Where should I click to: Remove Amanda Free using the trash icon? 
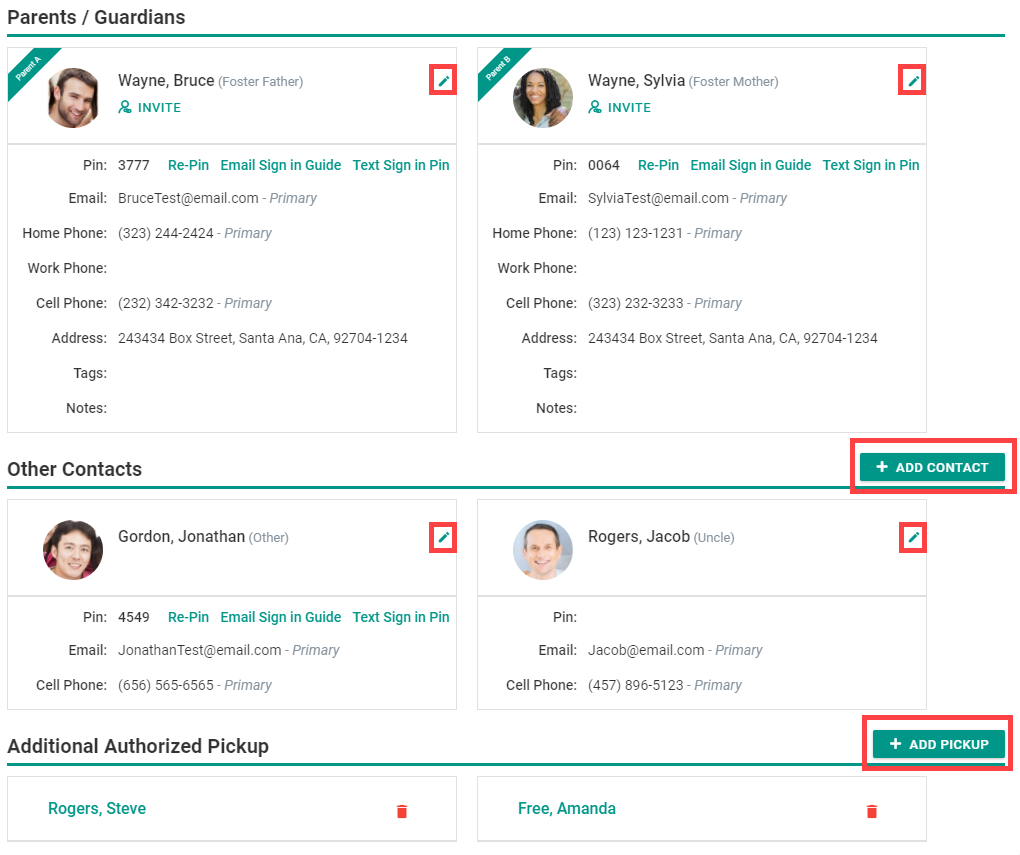point(872,811)
